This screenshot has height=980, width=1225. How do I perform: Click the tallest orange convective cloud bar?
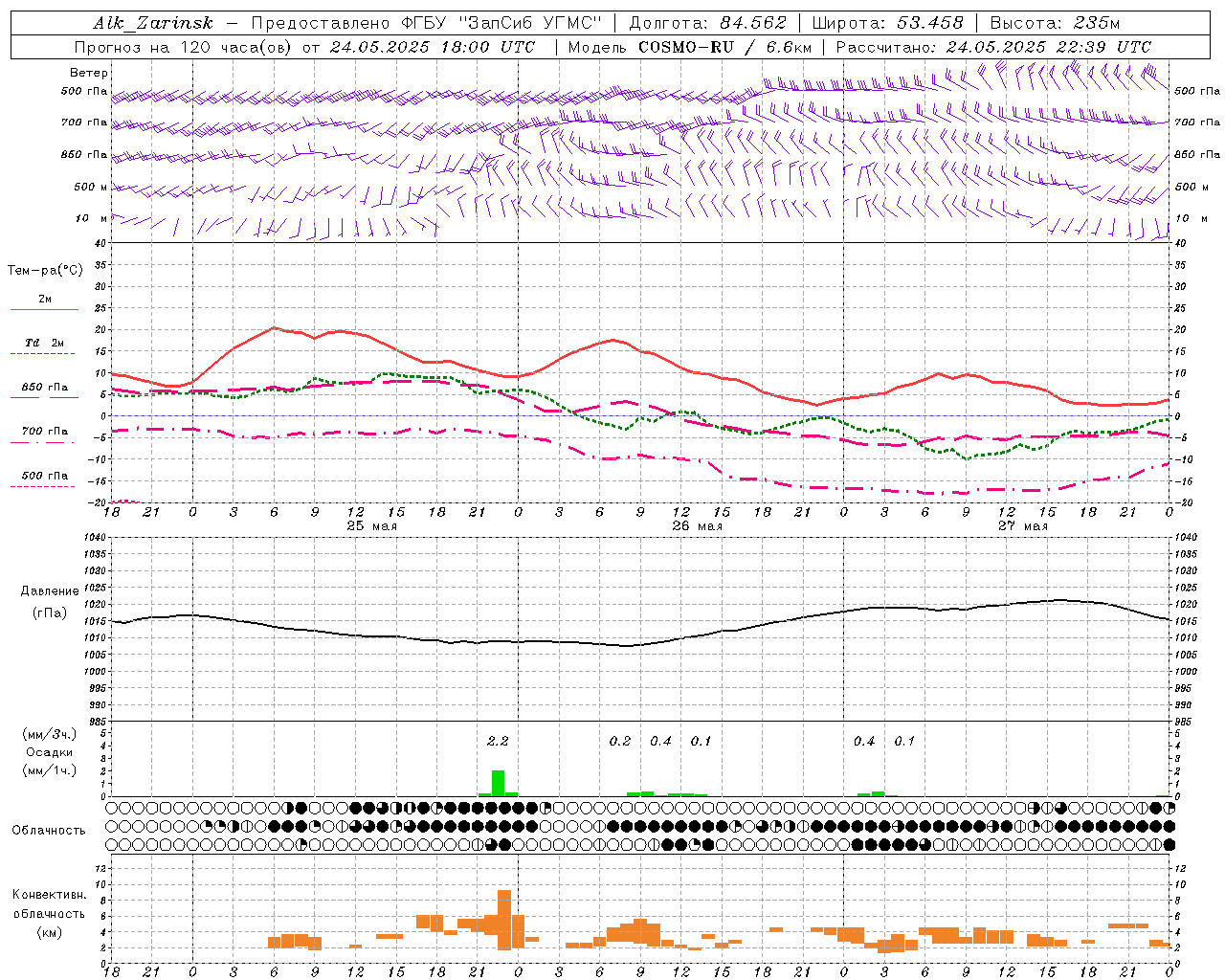pyautogui.click(x=504, y=920)
